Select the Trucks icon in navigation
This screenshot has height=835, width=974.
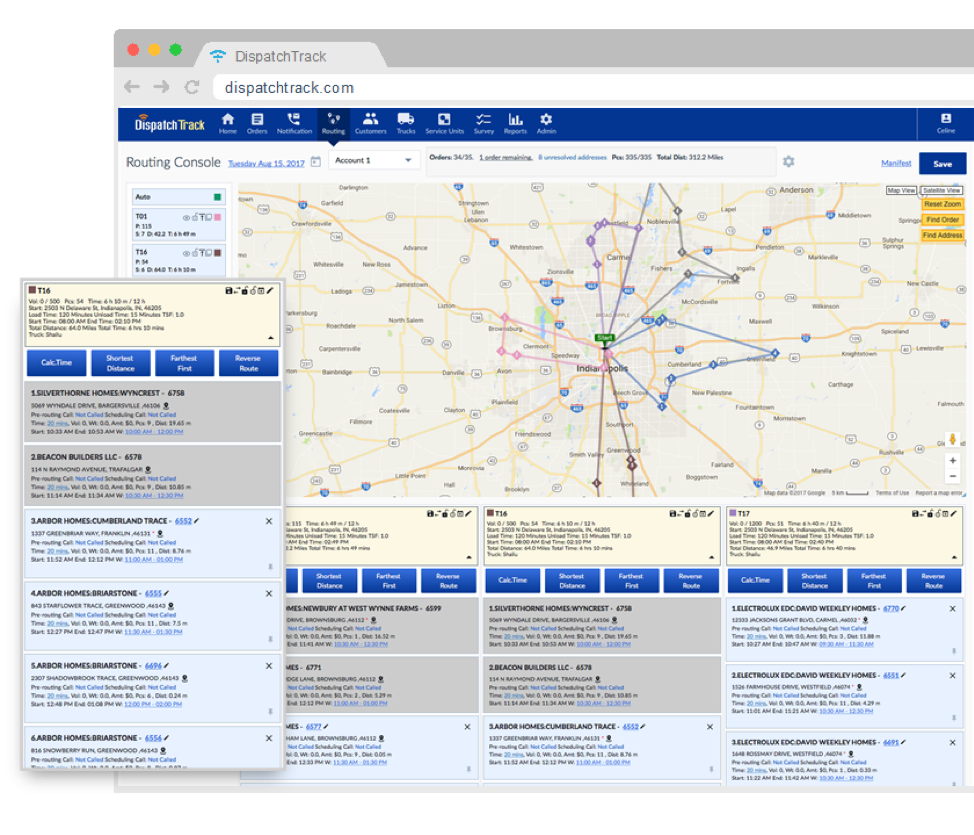pyautogui.click(x=405, y=121)
